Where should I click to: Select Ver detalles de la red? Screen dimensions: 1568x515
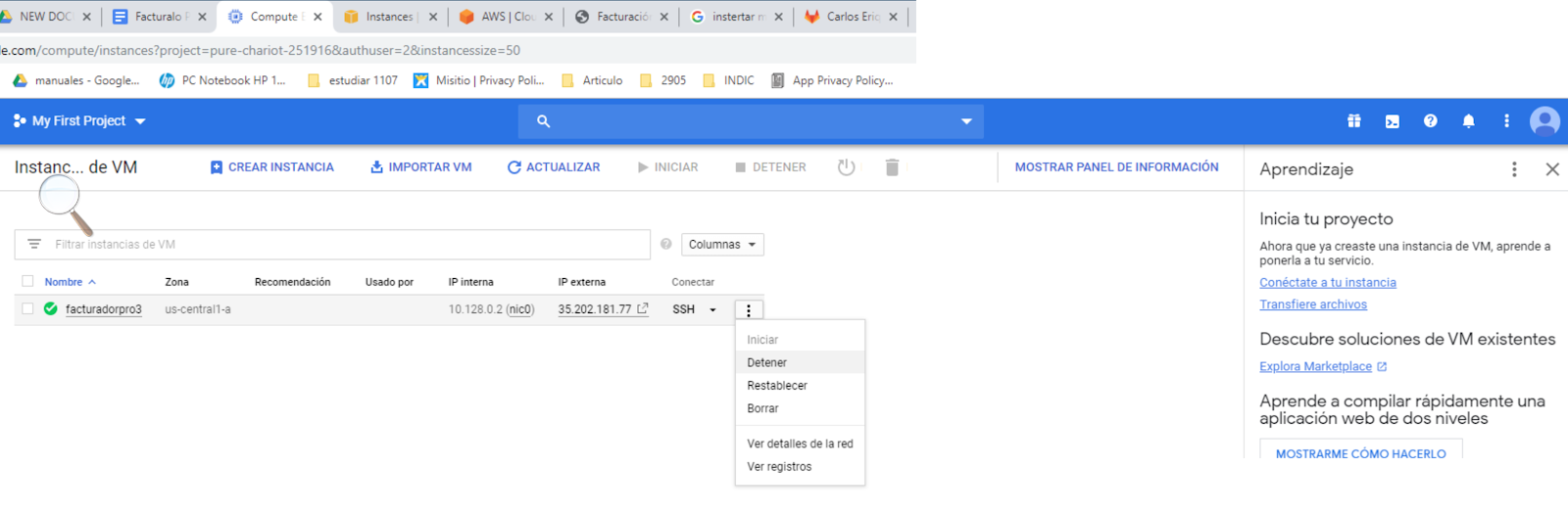pos(800,444)
